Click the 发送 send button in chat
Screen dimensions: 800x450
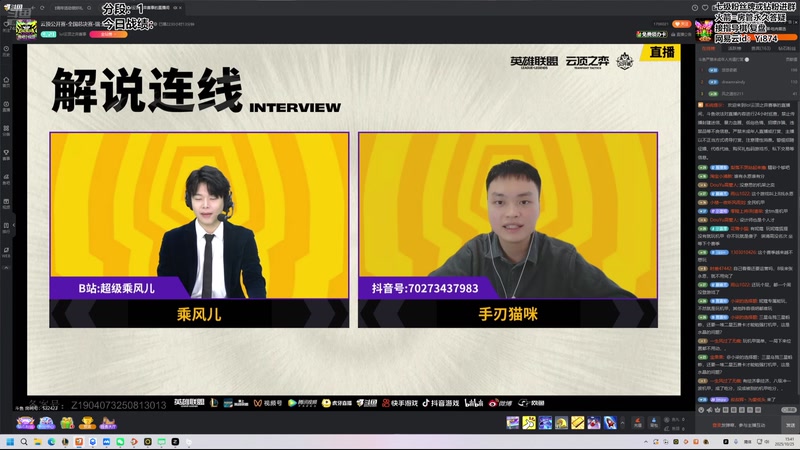pos(790,425)
